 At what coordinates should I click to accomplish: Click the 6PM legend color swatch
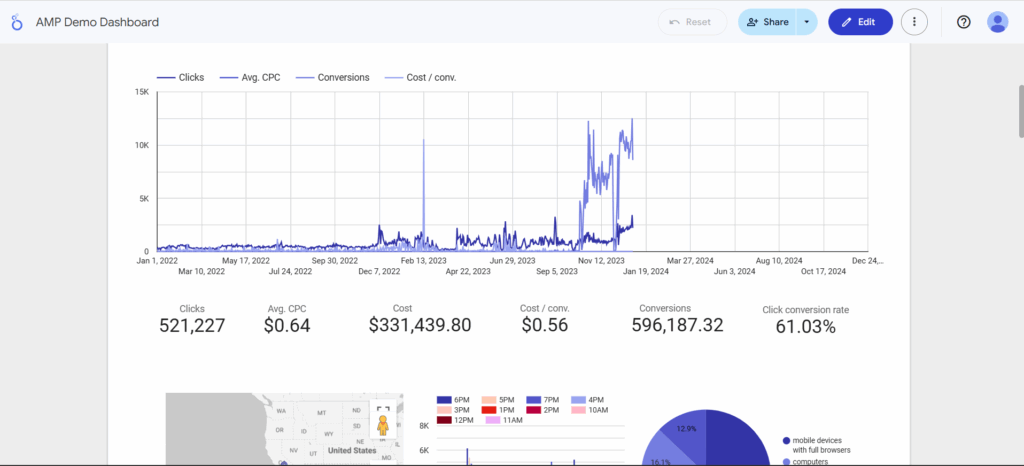click(x=444, y=398)
